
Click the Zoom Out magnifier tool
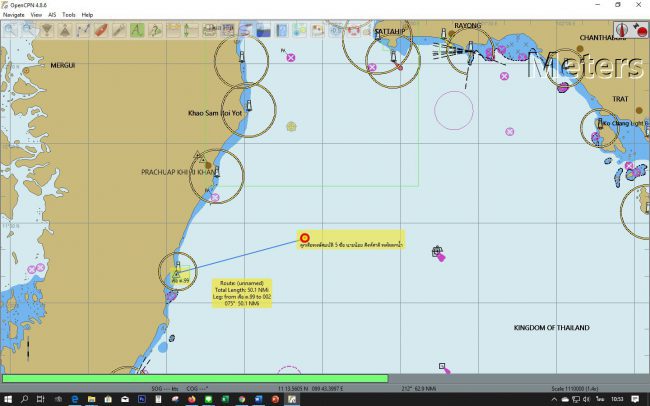click(x=27, y=30)
